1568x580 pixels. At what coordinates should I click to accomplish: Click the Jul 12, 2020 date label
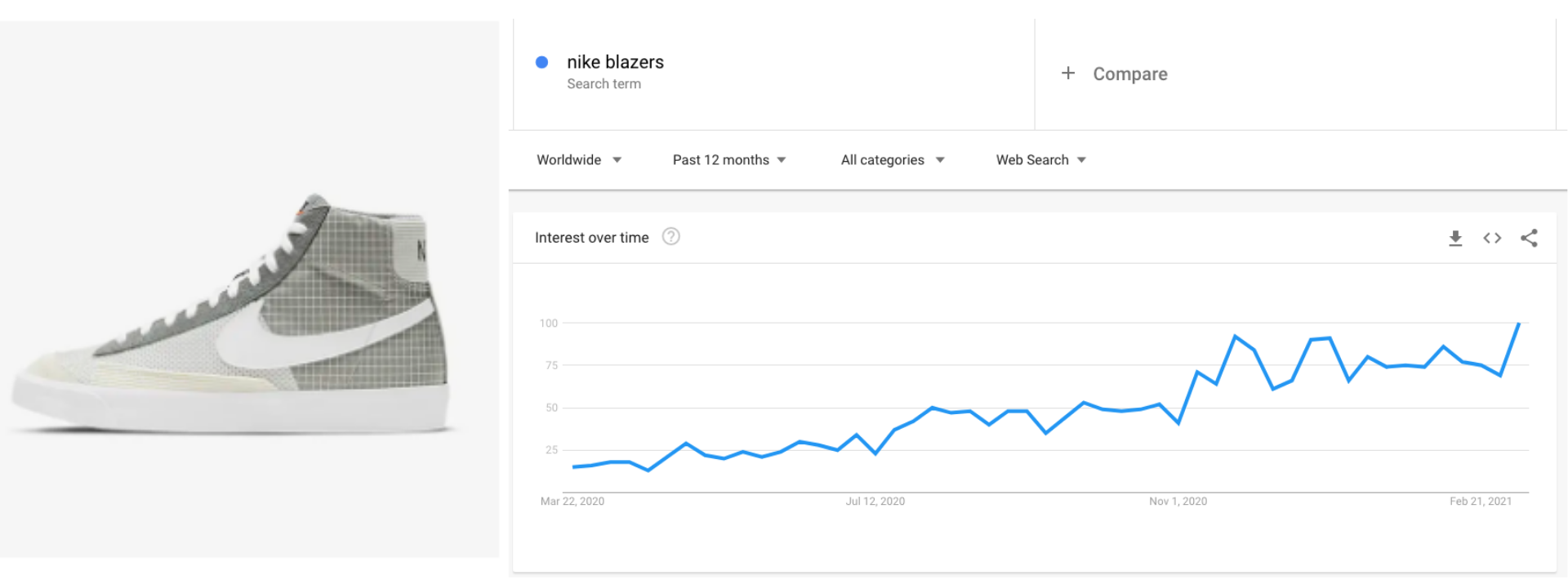[875, 502]
